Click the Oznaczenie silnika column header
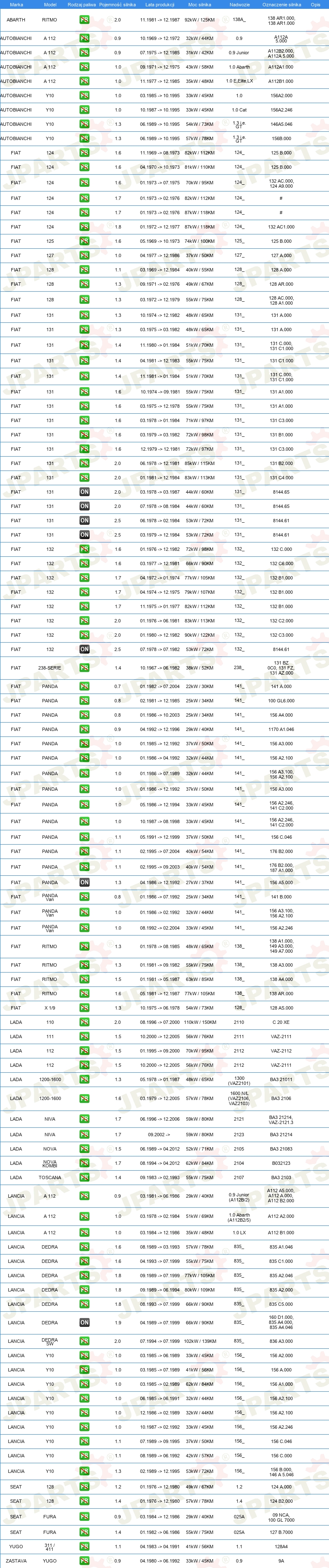Image resolution: width=329 pixels, height=1568 pixels. click(x=281, y=4)
